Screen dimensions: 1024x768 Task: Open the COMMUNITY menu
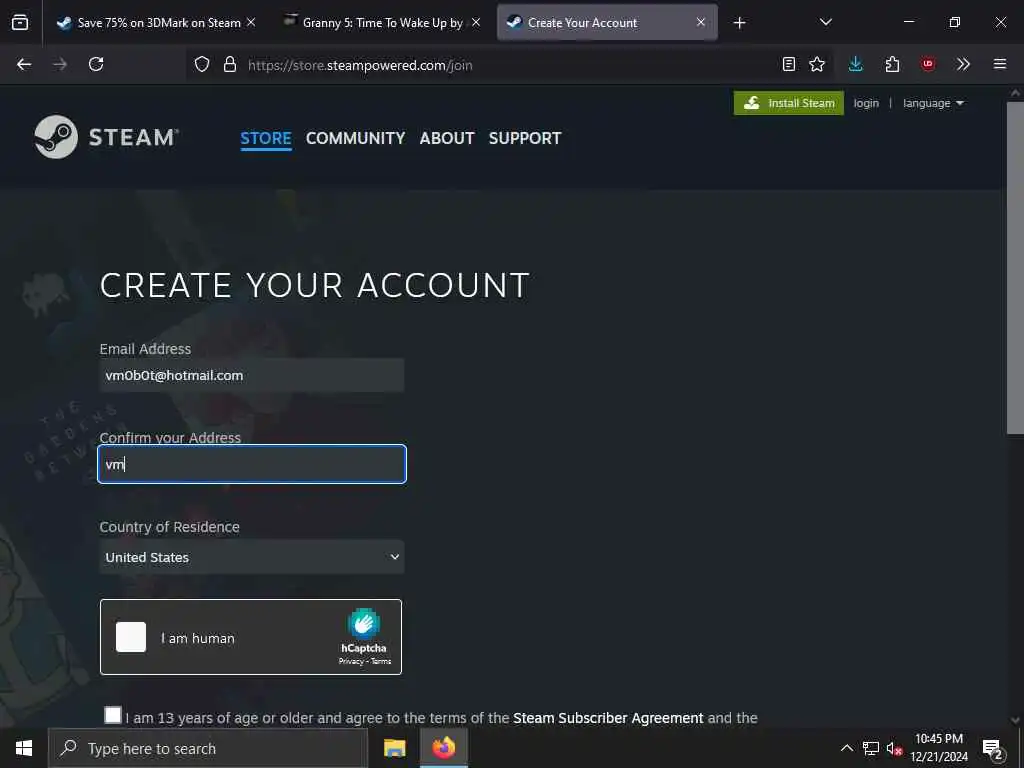(355, 138)
